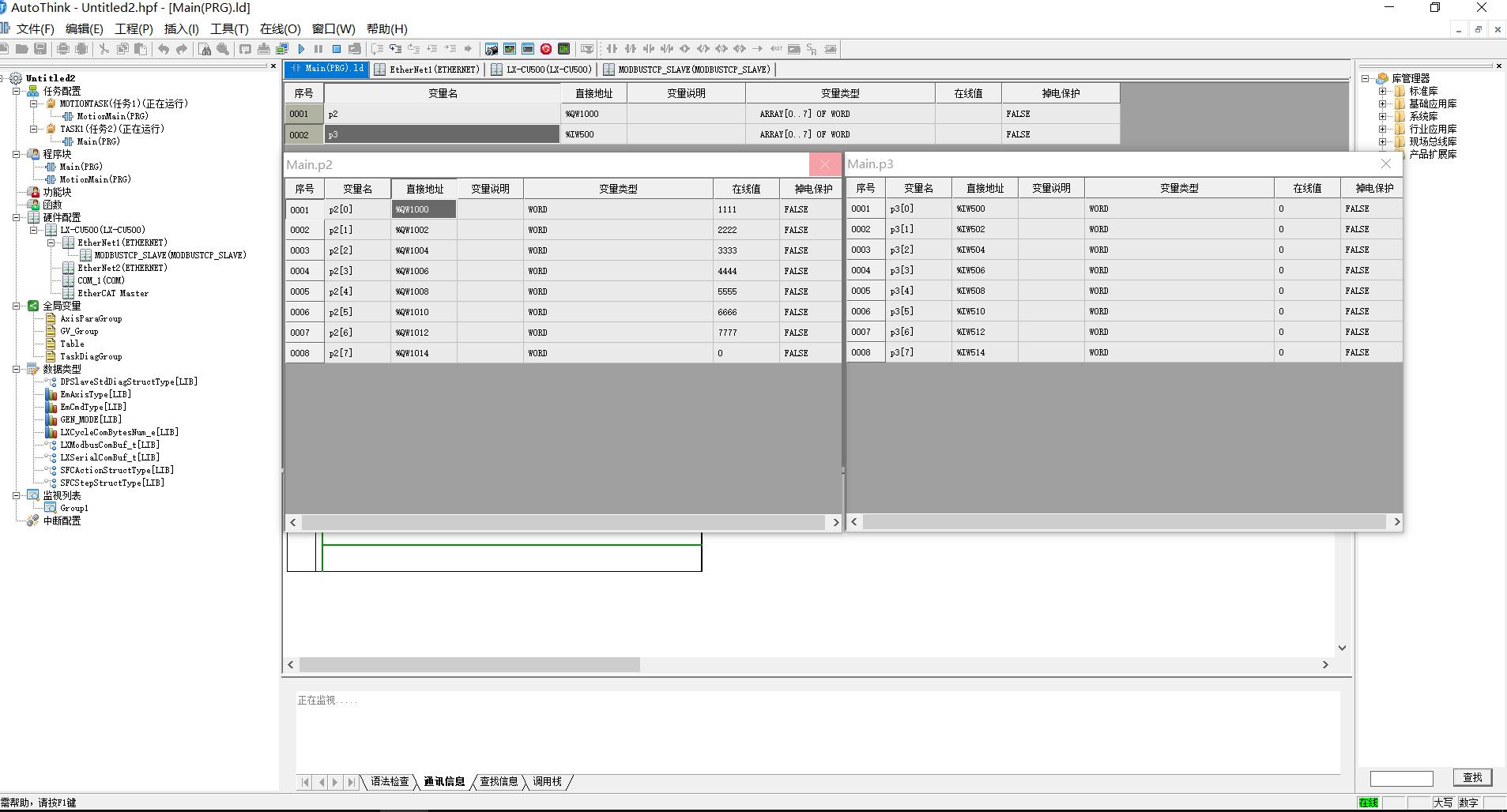Click the blue Run play icon
This screenshot has width=1507, height=812.
coord(301,49)
